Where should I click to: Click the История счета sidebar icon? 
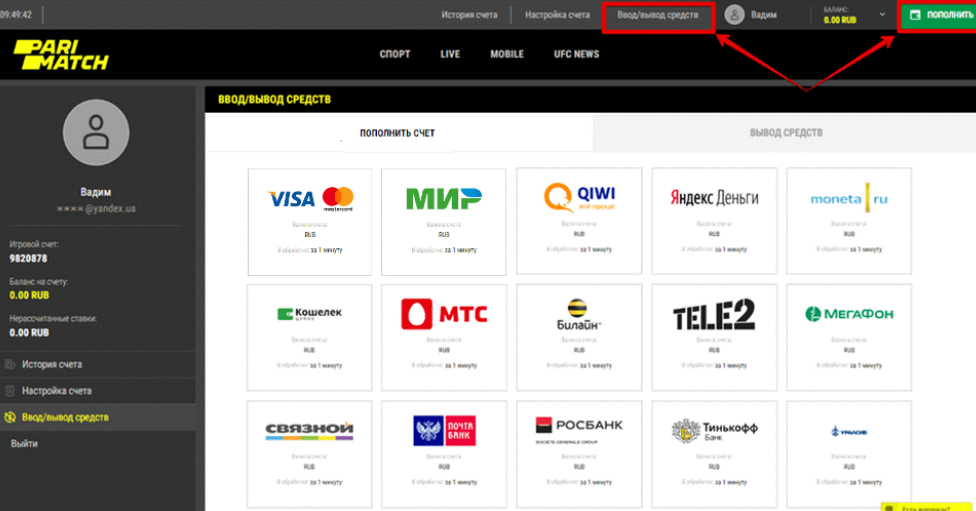point(10,364)
